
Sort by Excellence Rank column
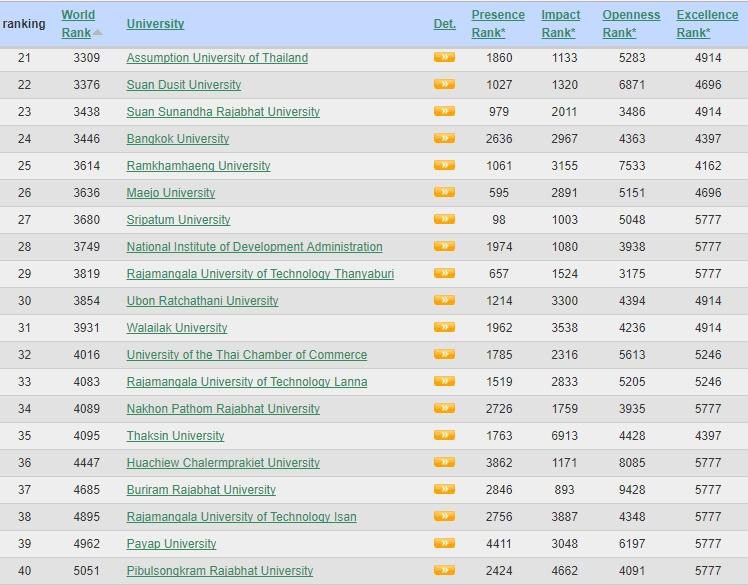coord(707,23)
